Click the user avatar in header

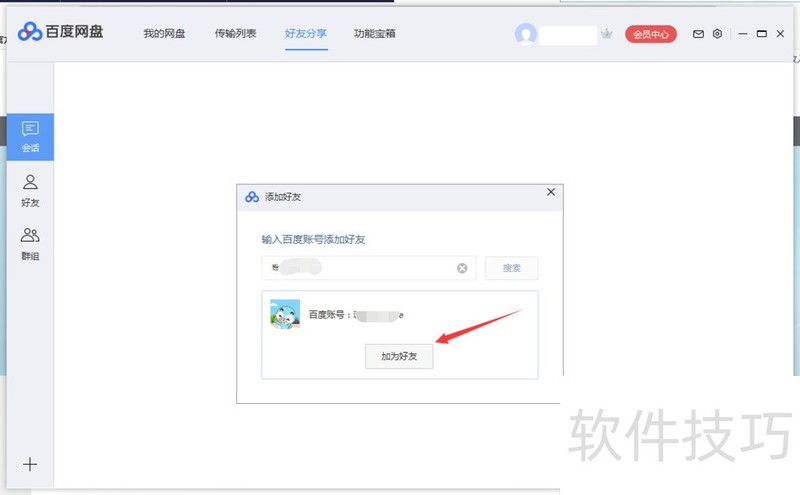tap(526, 34)
